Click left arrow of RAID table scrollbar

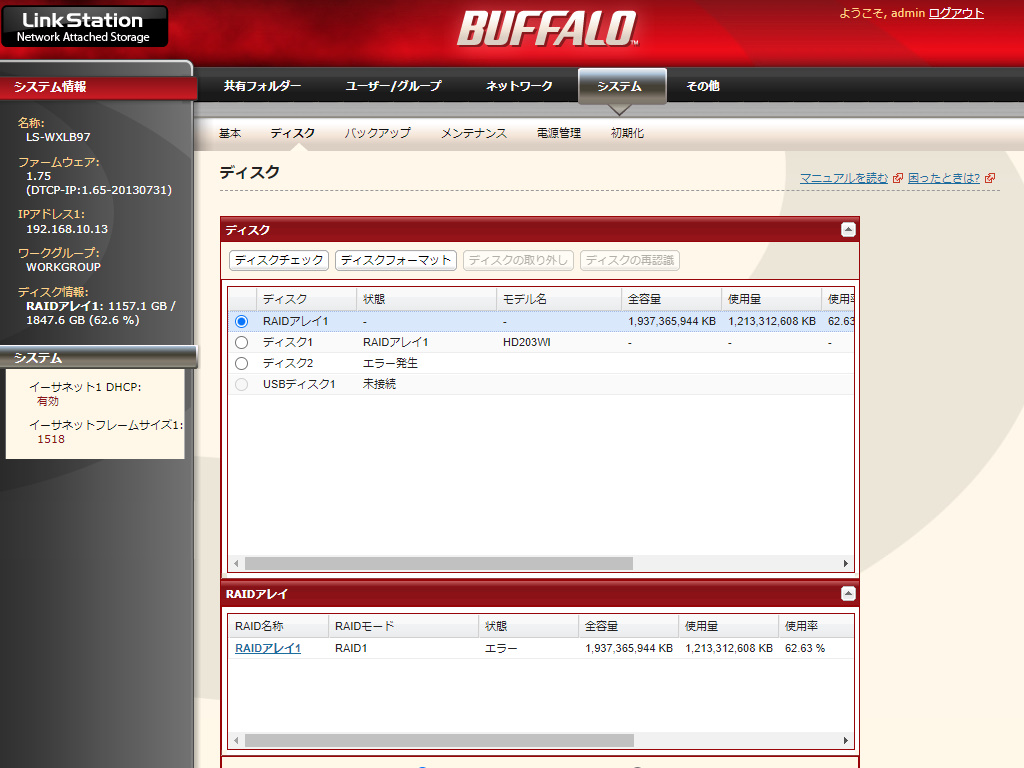pos(236,740)
